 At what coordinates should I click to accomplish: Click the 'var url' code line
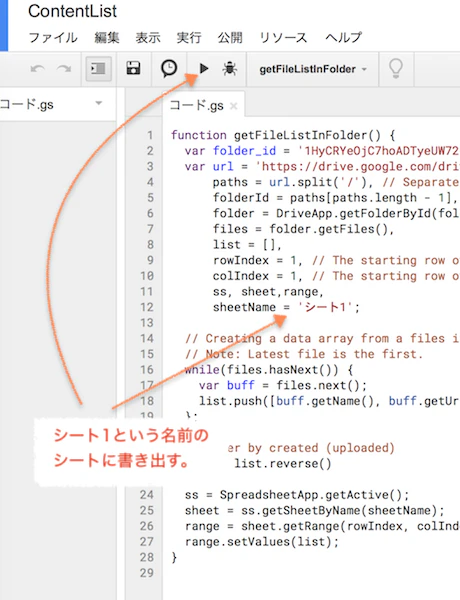click(x=321, y=166)
